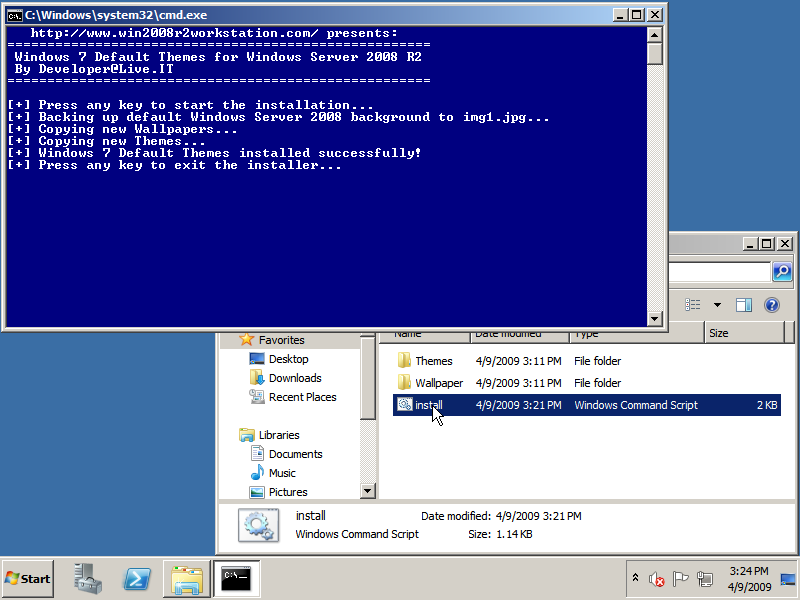
Task: Click File folder type in the Themes row
Action: [597, 361]
